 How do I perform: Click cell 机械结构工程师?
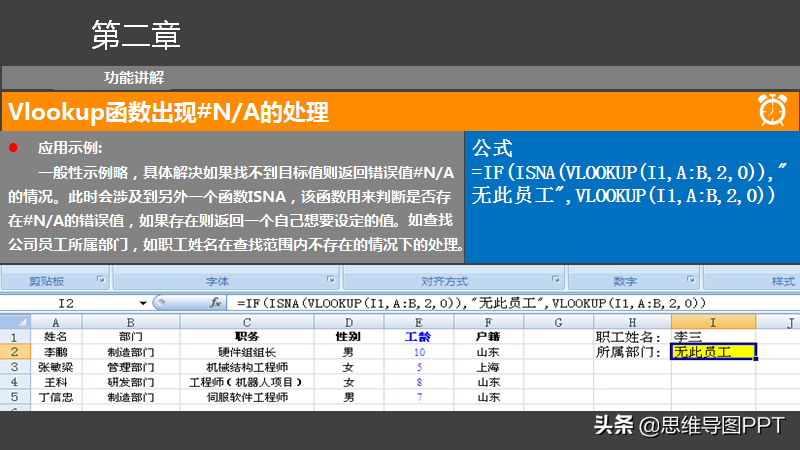click(x=247, y=367)
